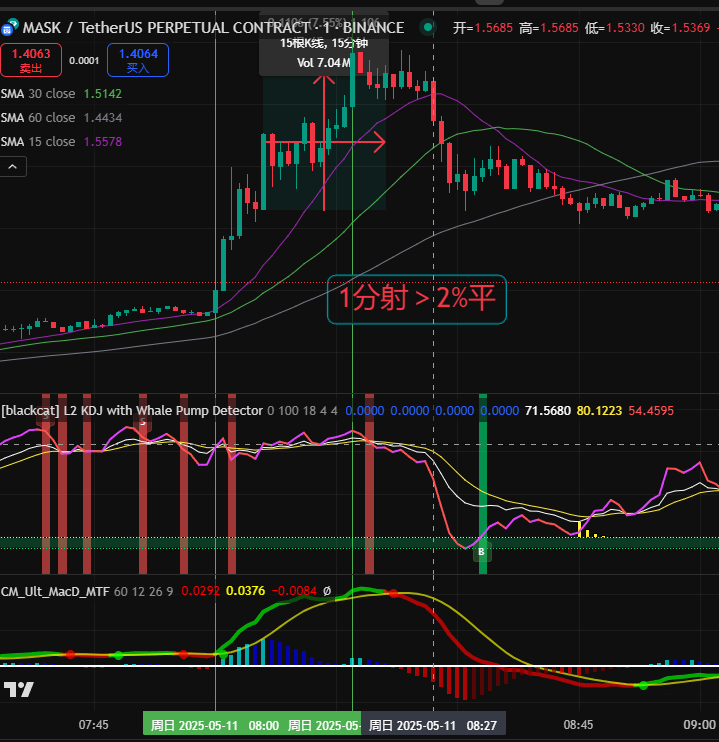The width and height of the screenshot is (719, 742).
Task: Select the blackcat L2 KDJ indicator legend
Action: [132, 410]
